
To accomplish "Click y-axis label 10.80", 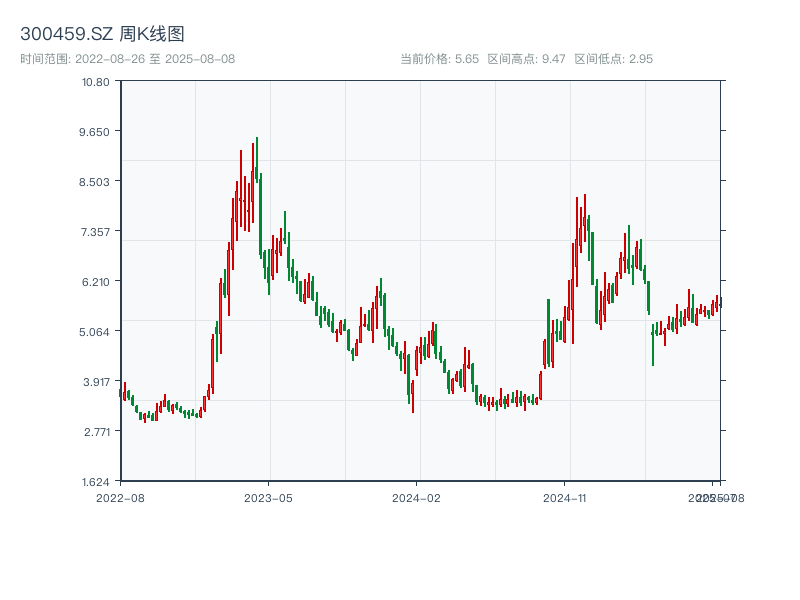I will 95,82.
